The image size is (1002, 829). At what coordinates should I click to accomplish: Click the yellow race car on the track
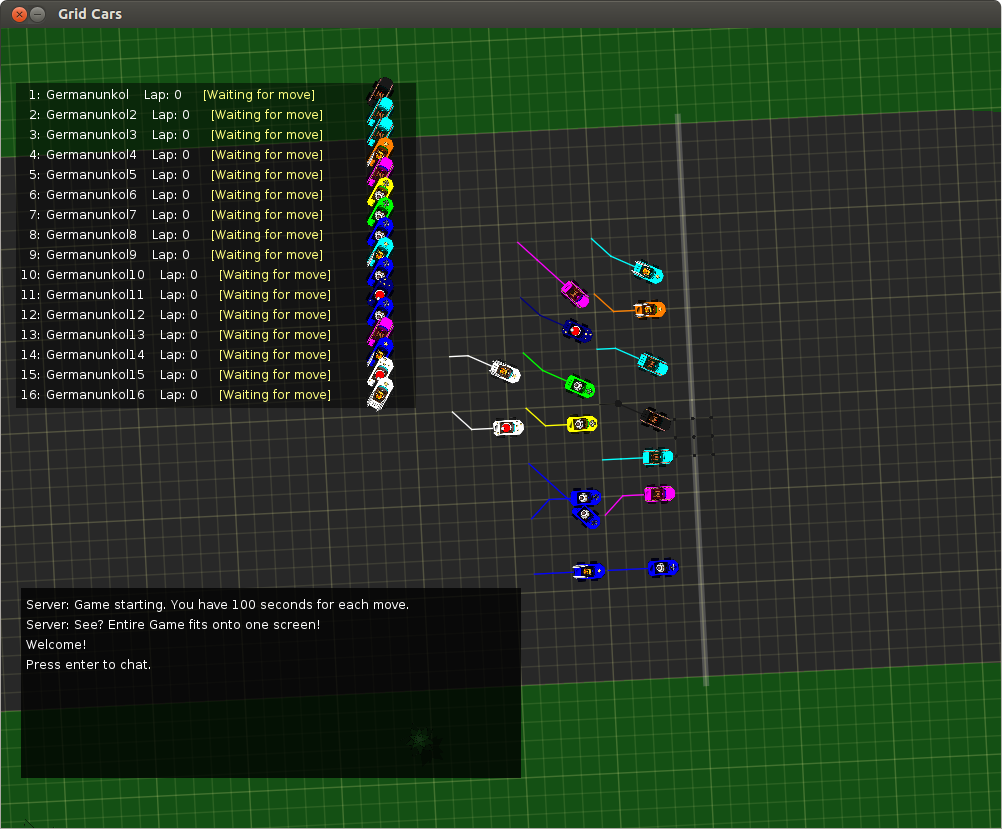point(582,424)
